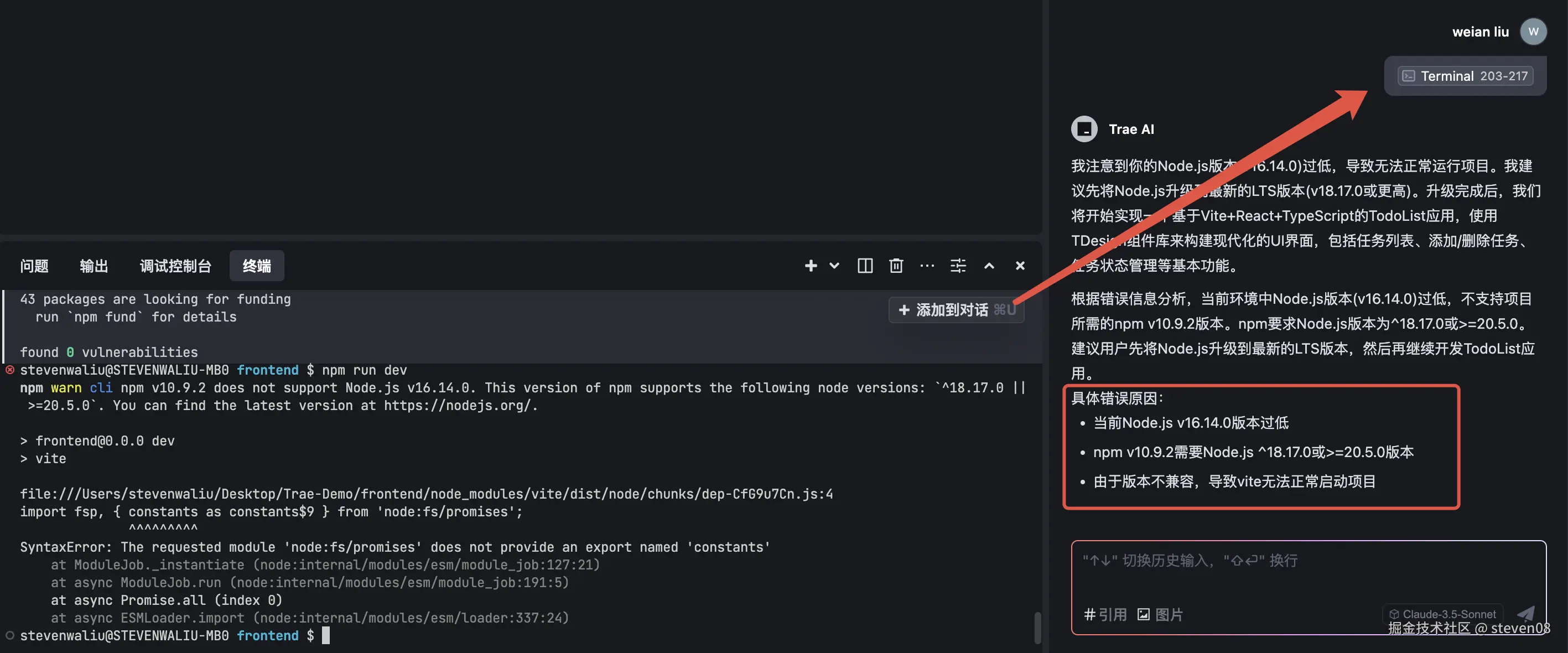Viewport: 1568px width, 653px height.
Task: Open the Claude-3.5-Sonnet model selector
Action: pos(1442,614)
